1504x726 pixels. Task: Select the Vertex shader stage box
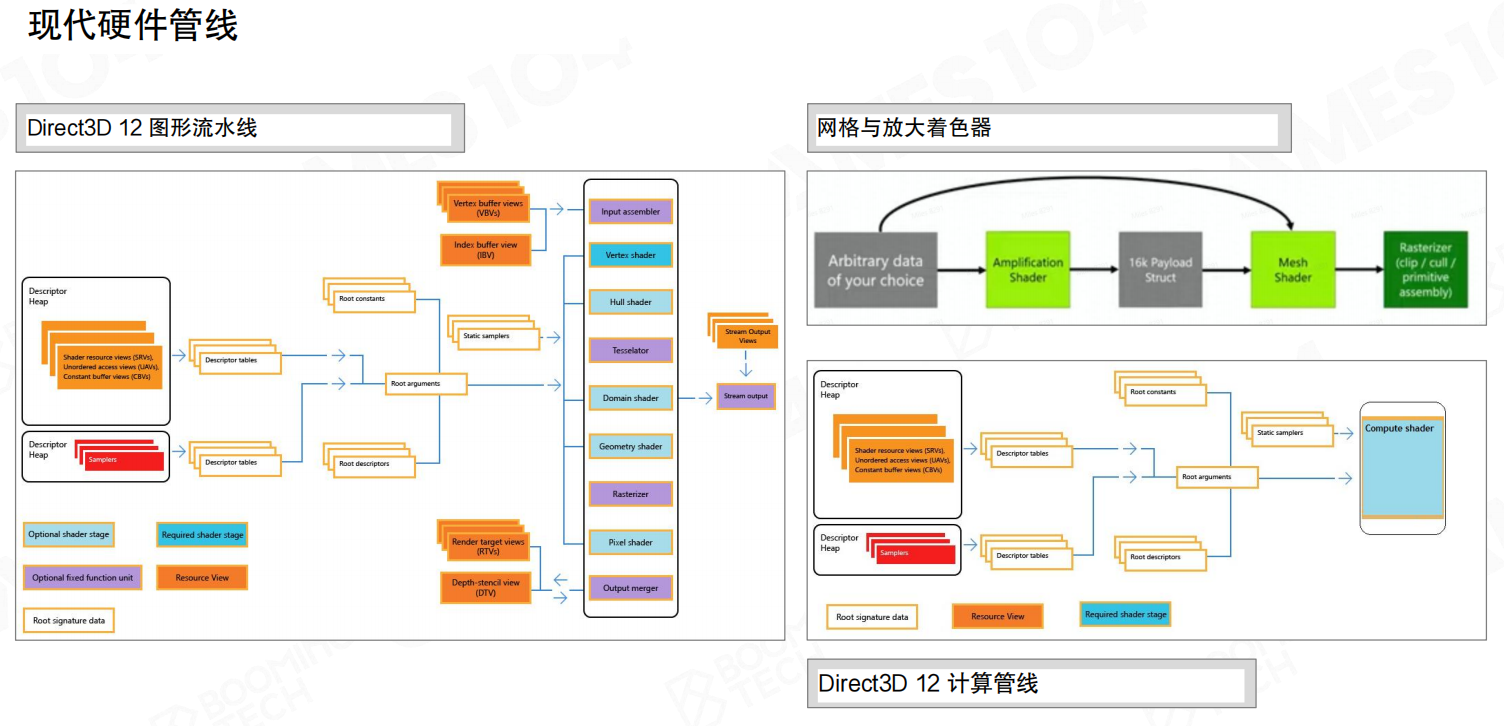click(x=630, y=255)
